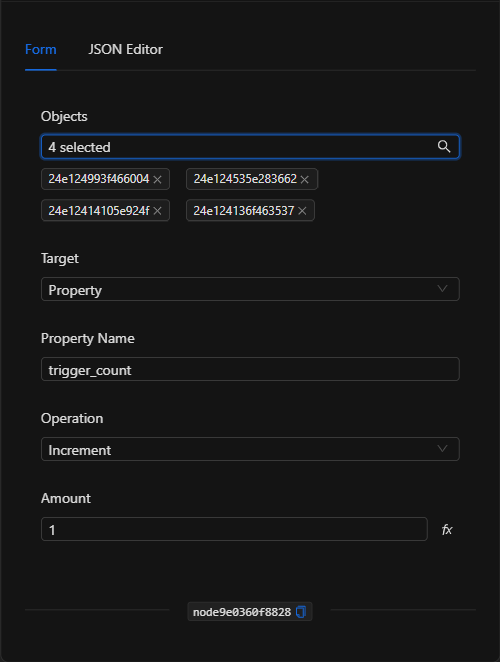Click the Amount input field

(x=234, y=529)
